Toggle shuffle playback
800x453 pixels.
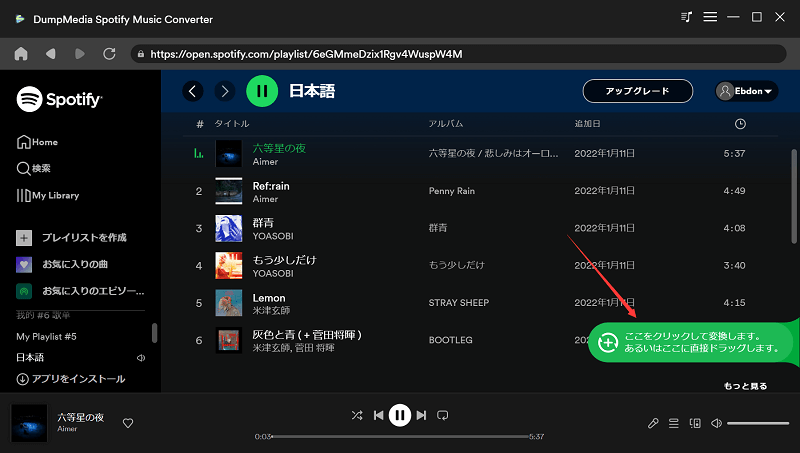[357, 415]
